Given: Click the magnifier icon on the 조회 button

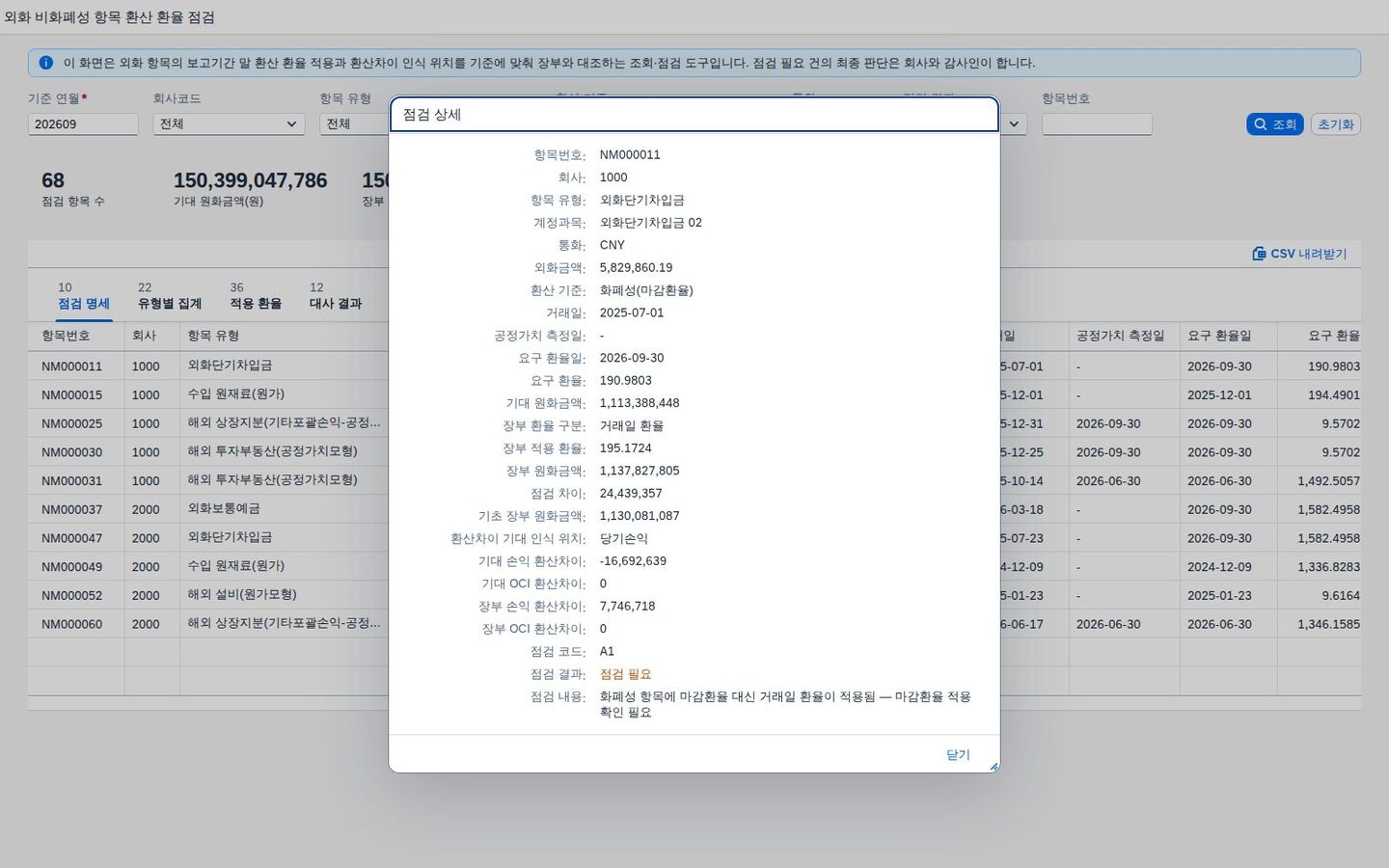Looking at the screenshot, I should [1260, 124].
